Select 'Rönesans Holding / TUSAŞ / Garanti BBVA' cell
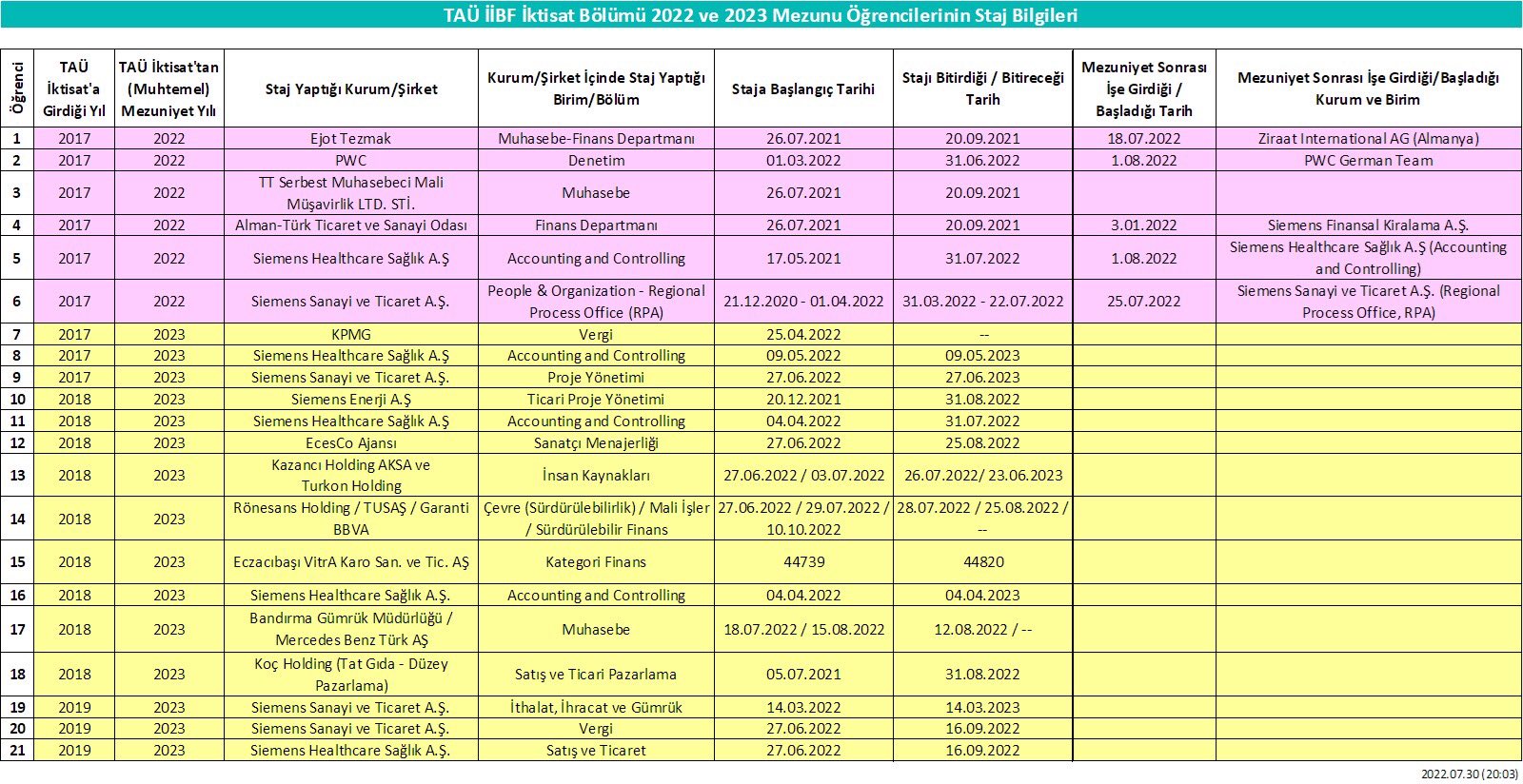The height and width of the screenshot is (784, 1523). coord(351,519)
